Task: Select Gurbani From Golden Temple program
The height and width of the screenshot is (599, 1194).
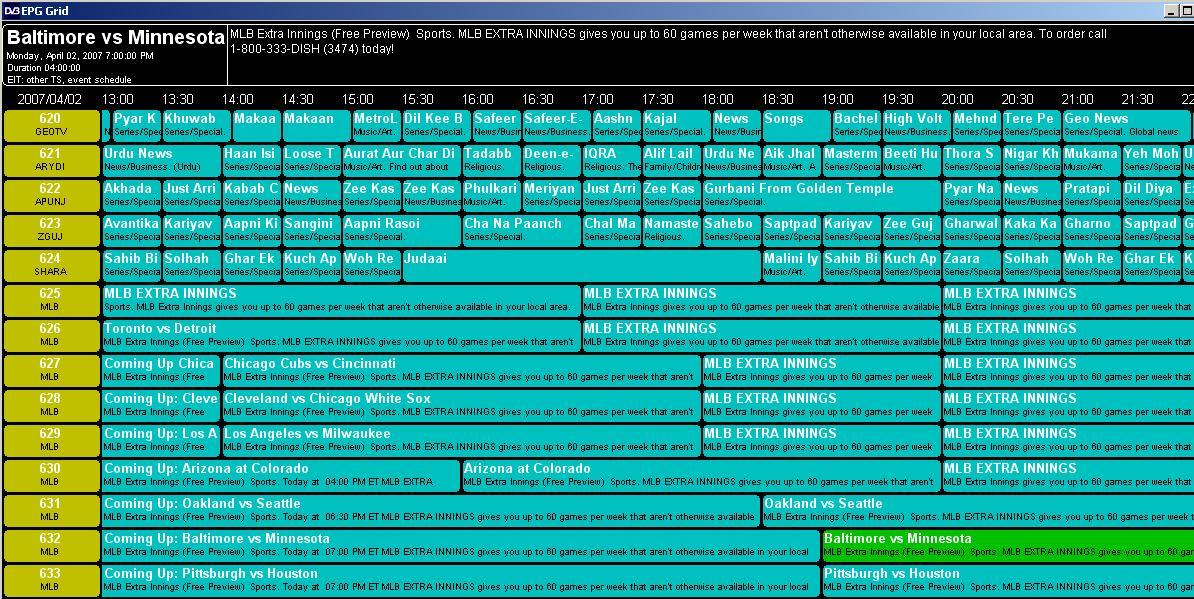Action: (x=821, y=196)
